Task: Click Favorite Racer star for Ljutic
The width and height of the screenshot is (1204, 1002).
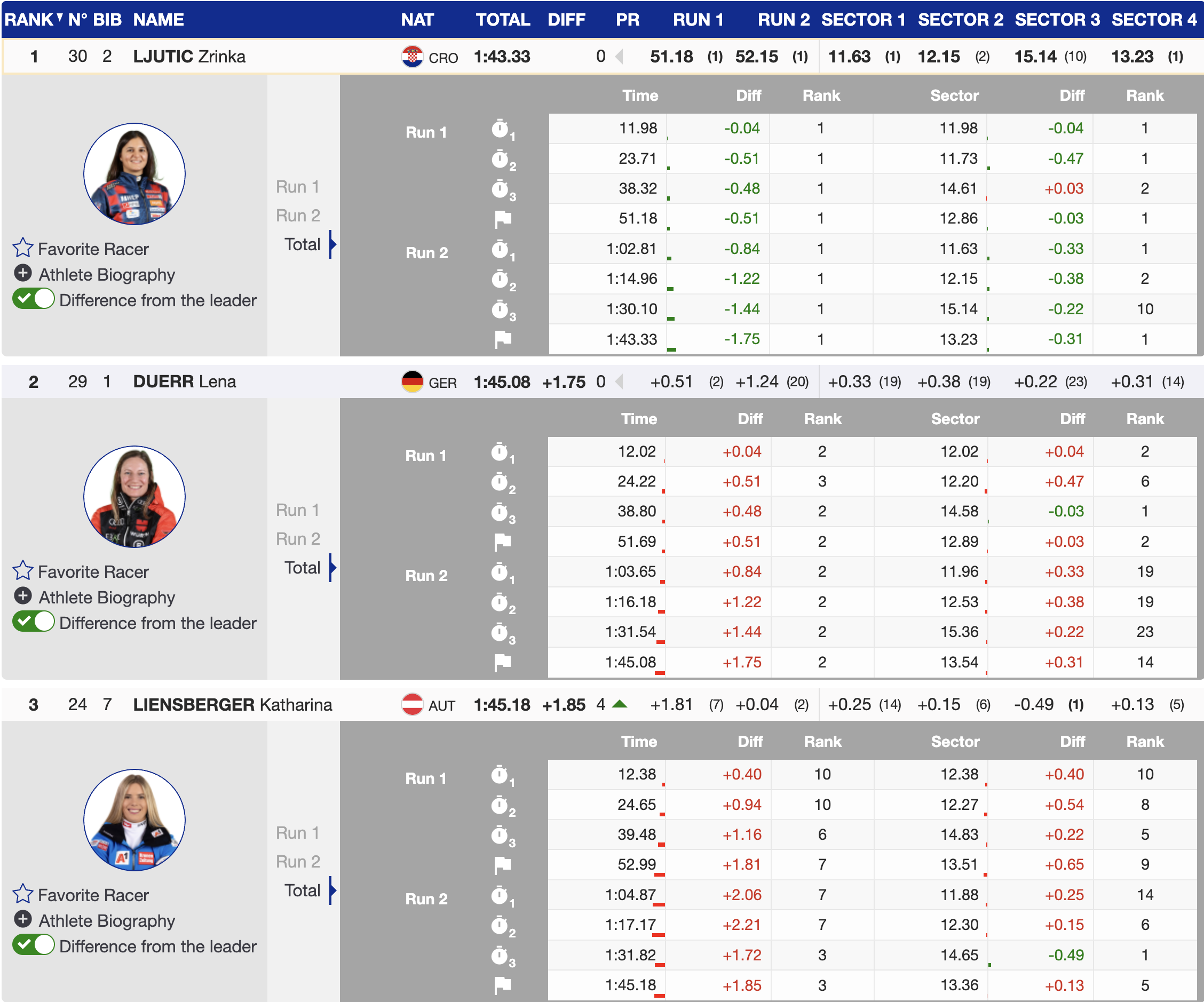Action: 23,248
